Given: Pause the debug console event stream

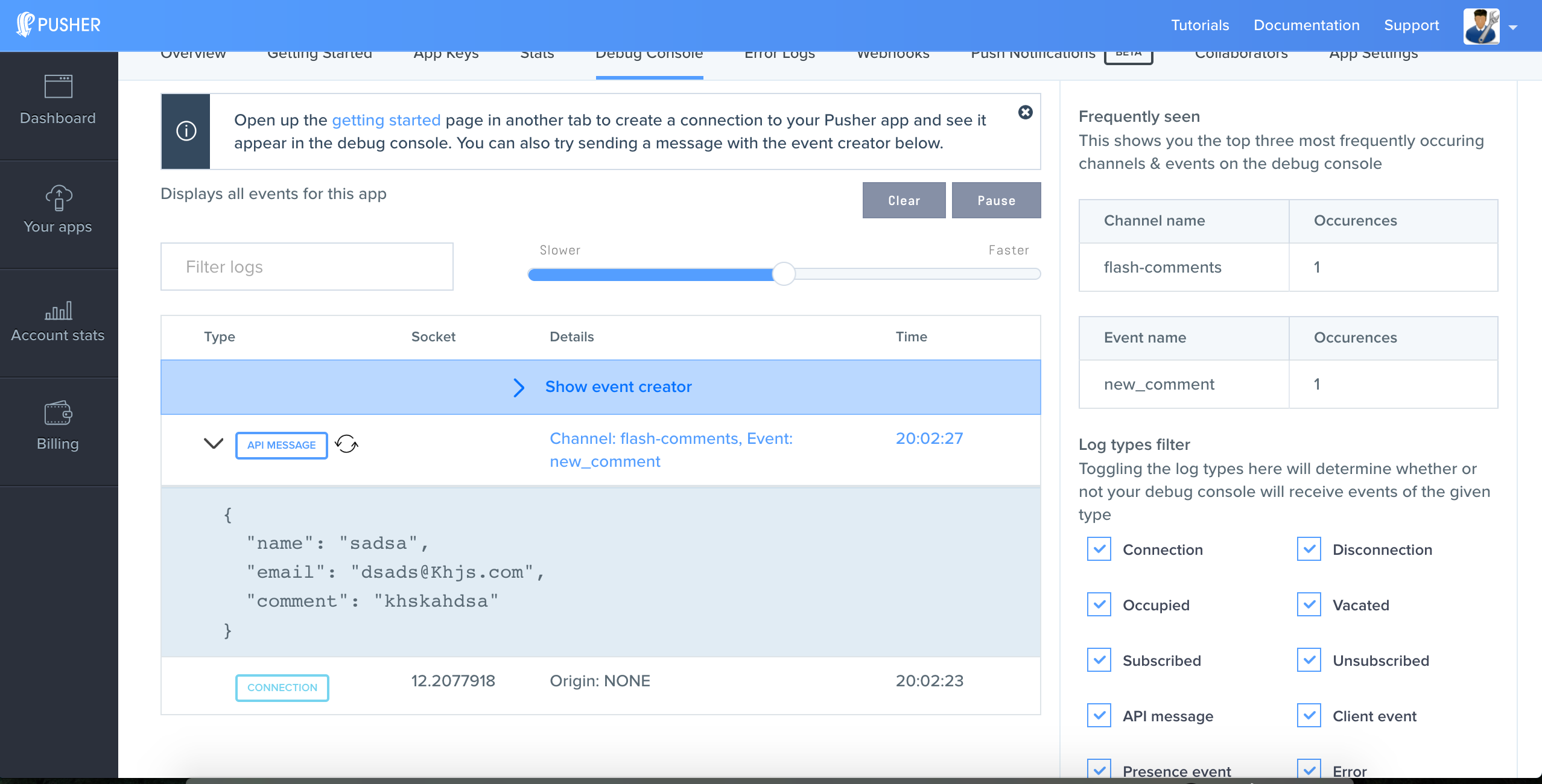Looking at the screenshot, I should pyautogui.click(x=995, y=200).
